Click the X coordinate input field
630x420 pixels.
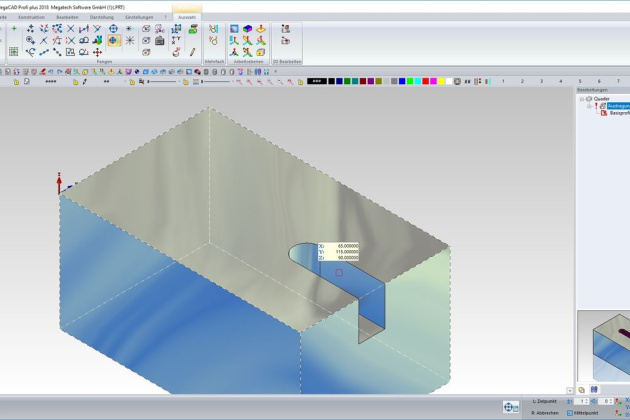341,244
